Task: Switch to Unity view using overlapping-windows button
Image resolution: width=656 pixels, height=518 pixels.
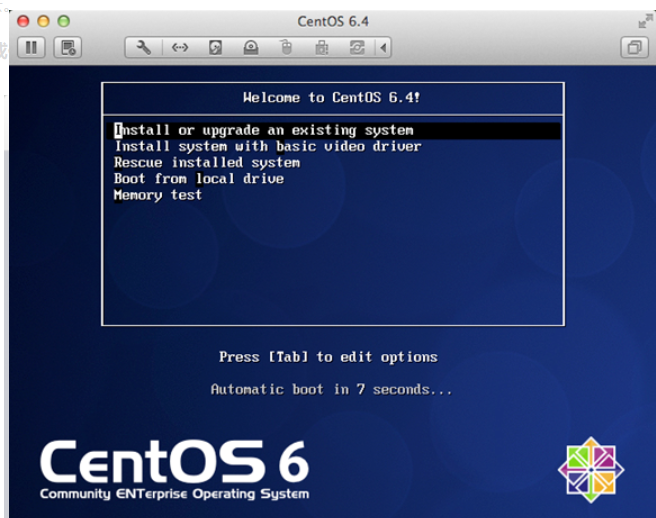Action: (x=634, y=47)
